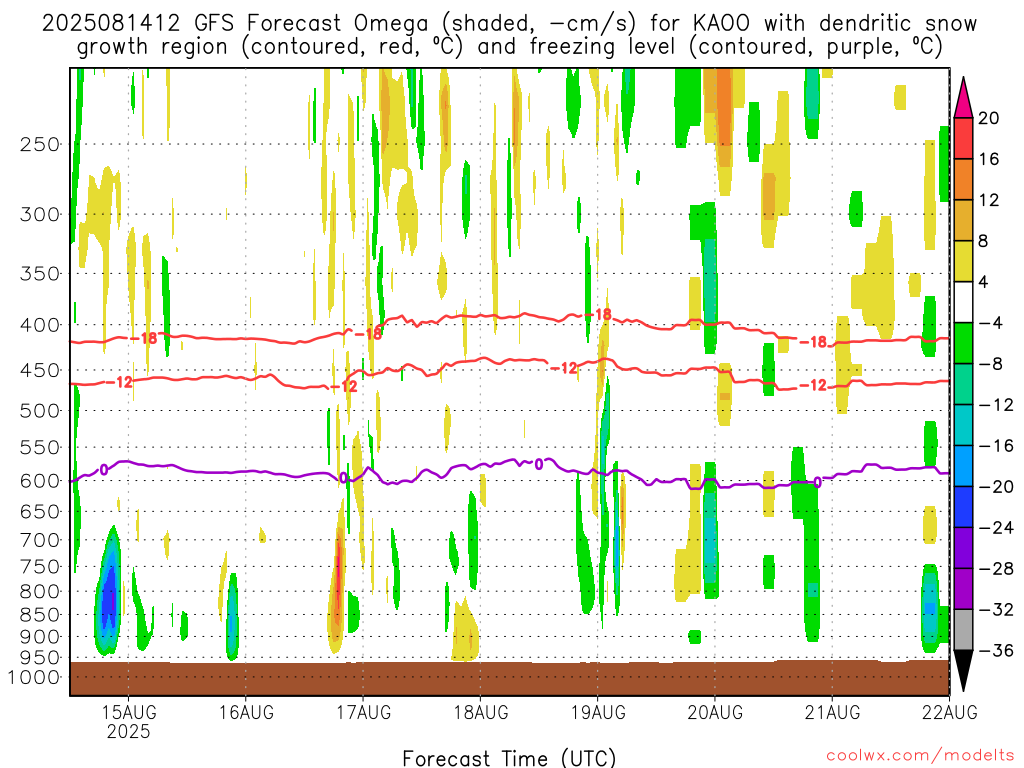This screenshot has height=768, width=1024.
Task: Click the 1000 pressure level label
Action: (34, 678)
